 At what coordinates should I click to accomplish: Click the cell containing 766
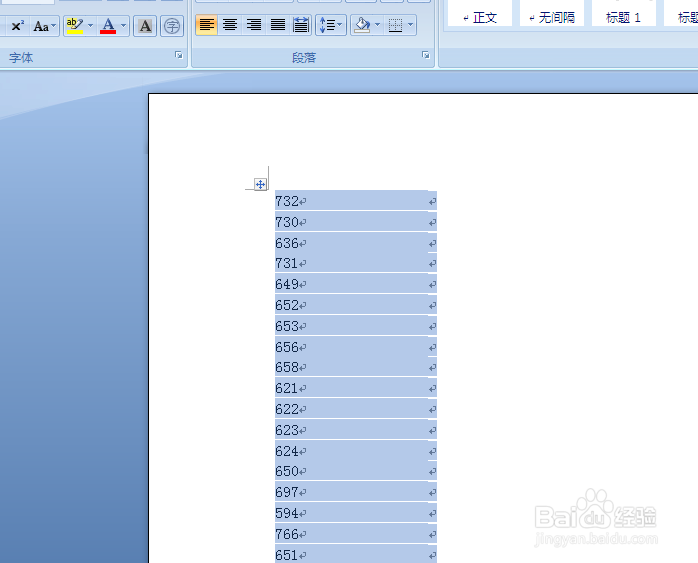pos(352,534)
